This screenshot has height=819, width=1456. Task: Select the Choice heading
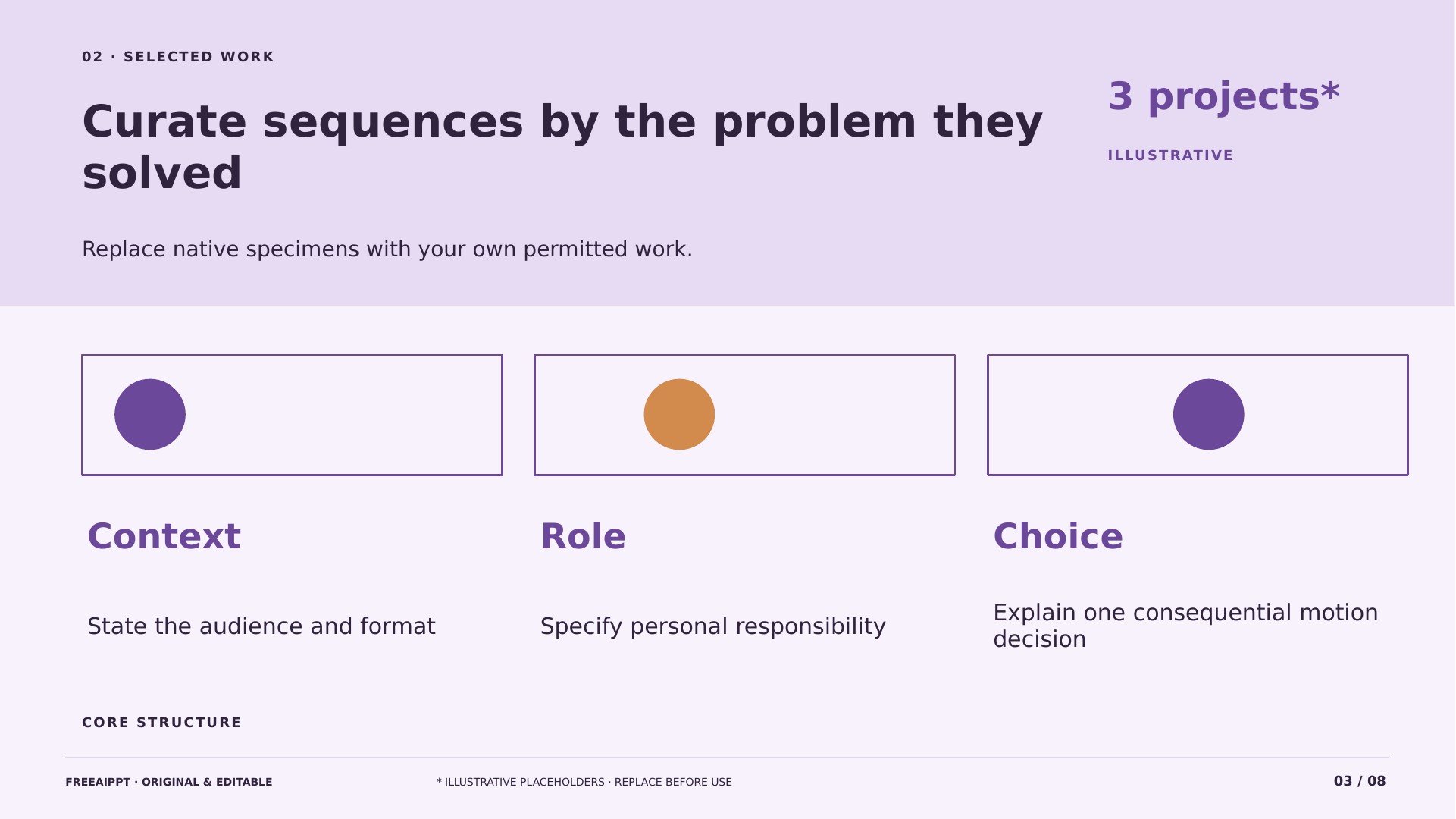1058,537
